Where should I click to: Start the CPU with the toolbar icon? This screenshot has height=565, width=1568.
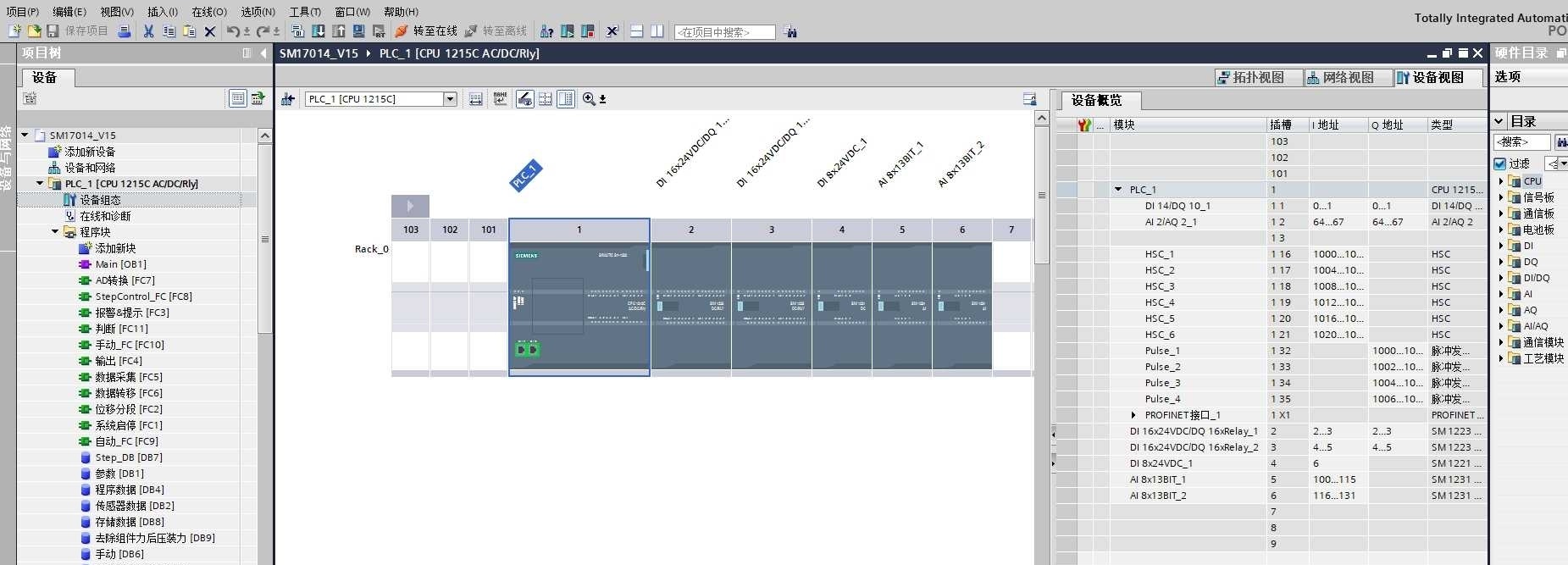pos(568,31)
